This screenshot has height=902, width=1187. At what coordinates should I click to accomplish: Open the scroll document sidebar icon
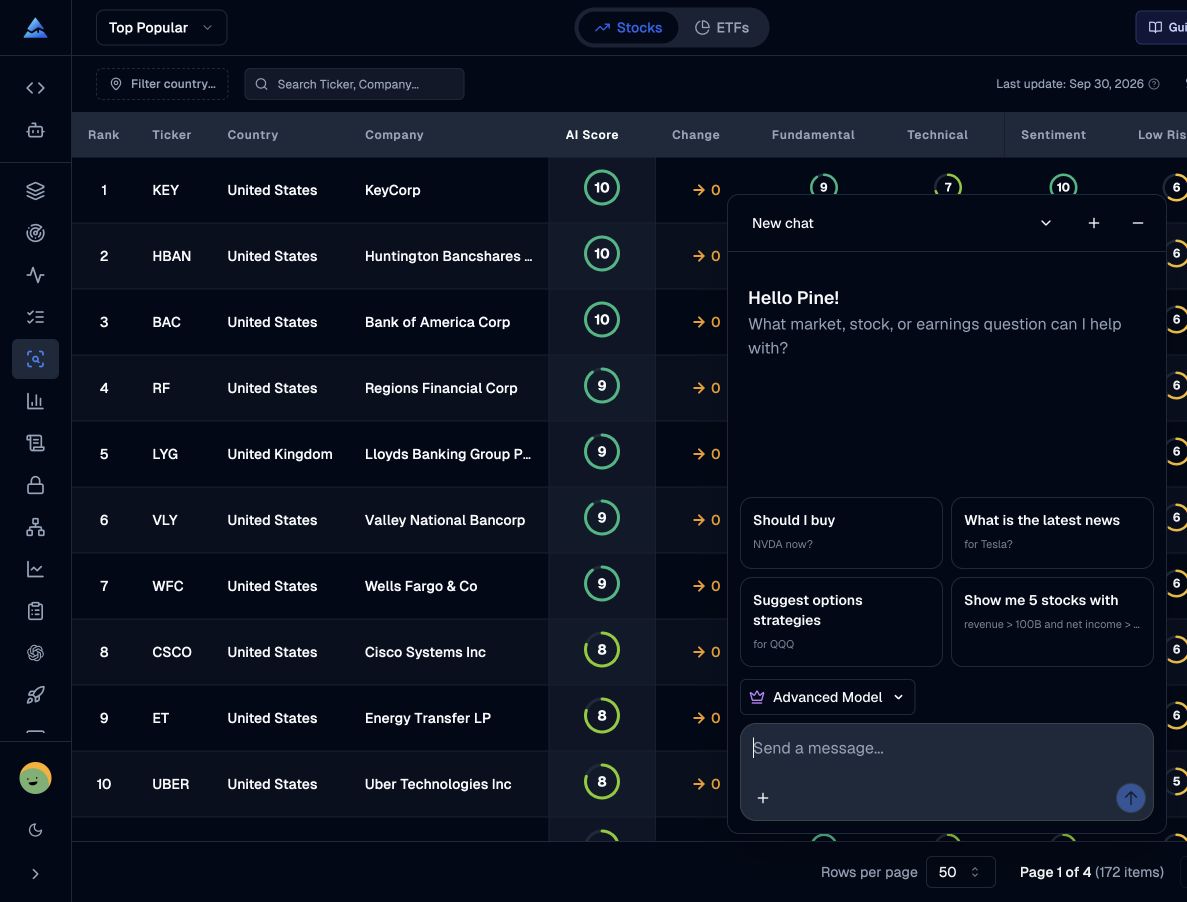click(x=36, y=443)
